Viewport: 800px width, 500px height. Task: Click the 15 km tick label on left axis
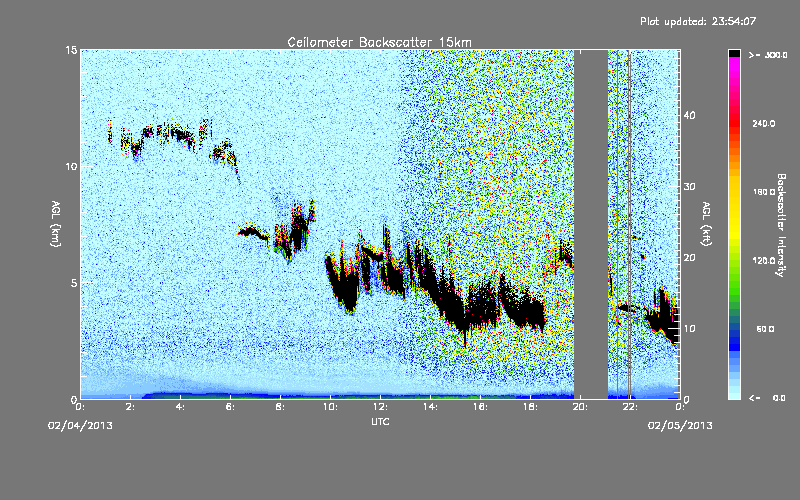(71, 50)
